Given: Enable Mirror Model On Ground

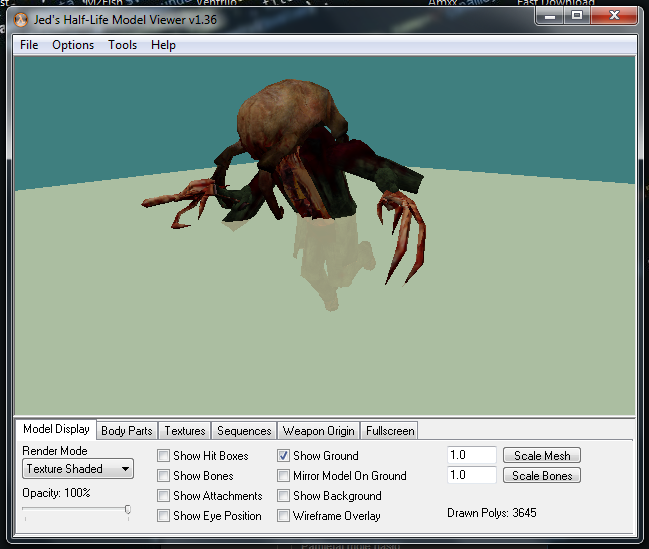Looking at the screenshot, I should pyautogui.click(x=284, y=476).
